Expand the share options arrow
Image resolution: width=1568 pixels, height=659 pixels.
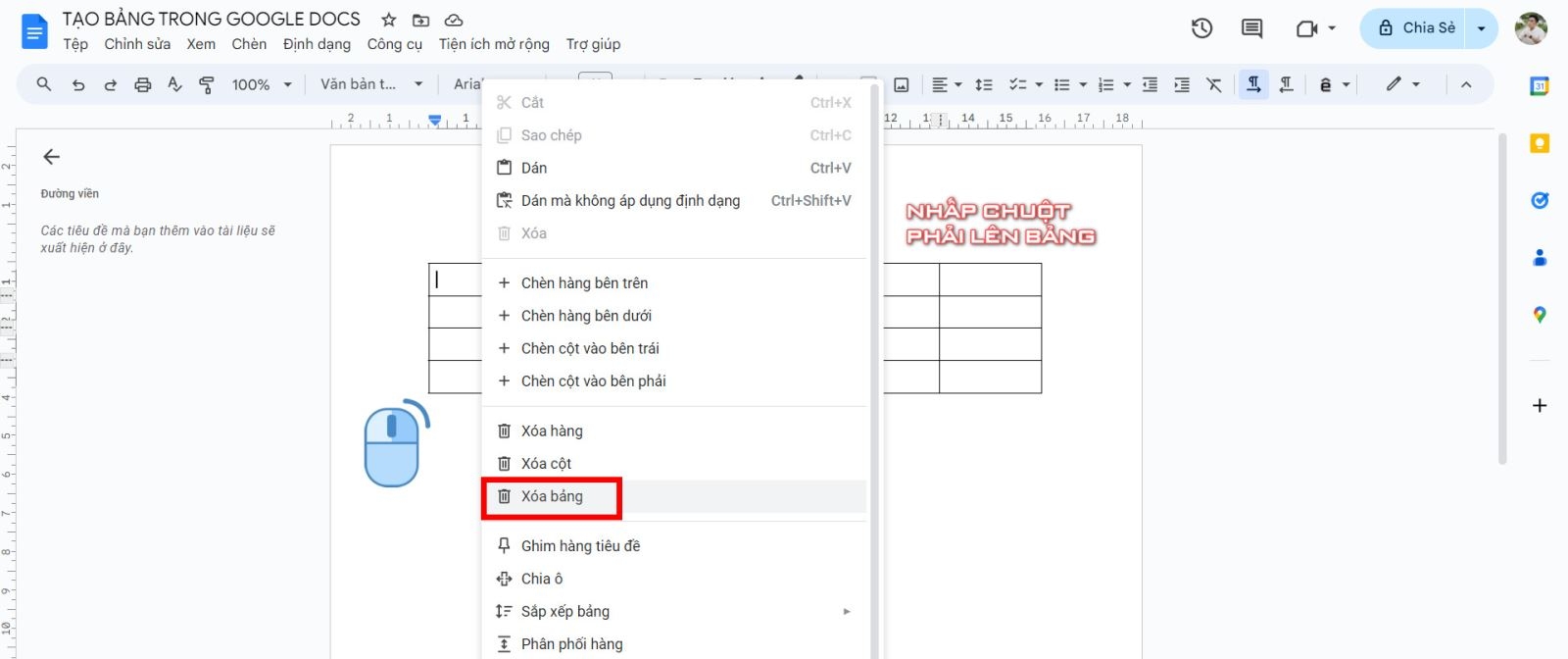[x=1481, y=28]
